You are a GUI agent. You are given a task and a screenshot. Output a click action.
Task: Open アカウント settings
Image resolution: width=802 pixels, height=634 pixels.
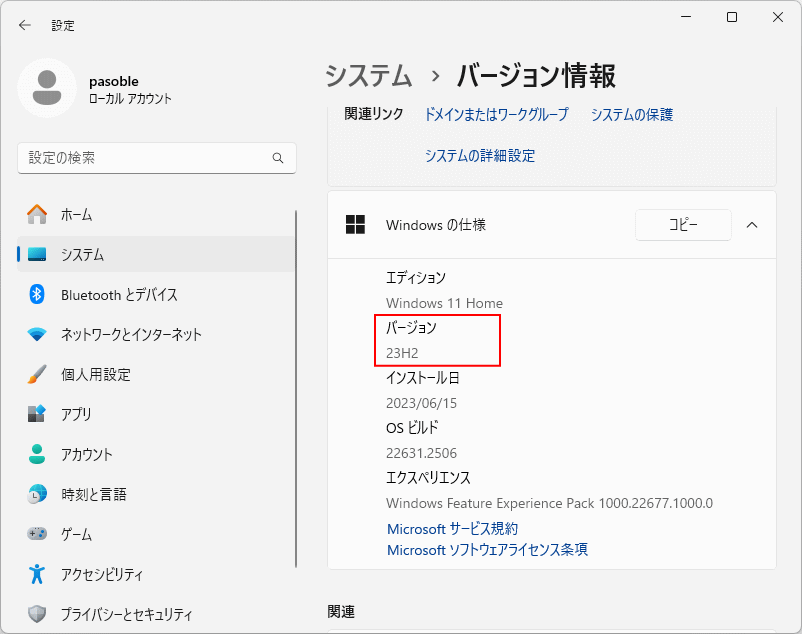156,454
